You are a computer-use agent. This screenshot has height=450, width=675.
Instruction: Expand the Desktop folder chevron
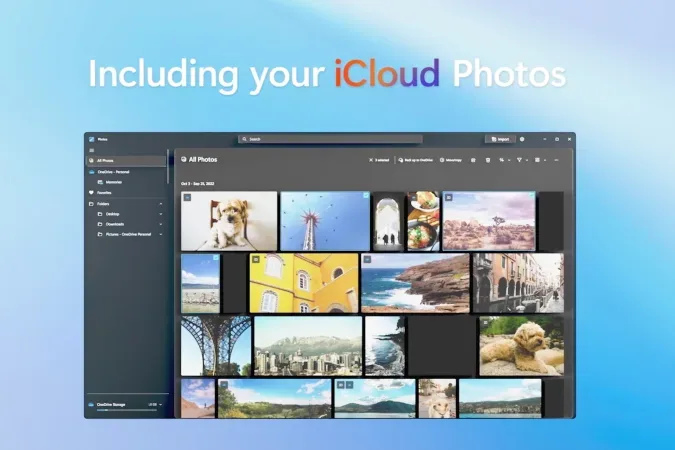click(x=161, y=214)
